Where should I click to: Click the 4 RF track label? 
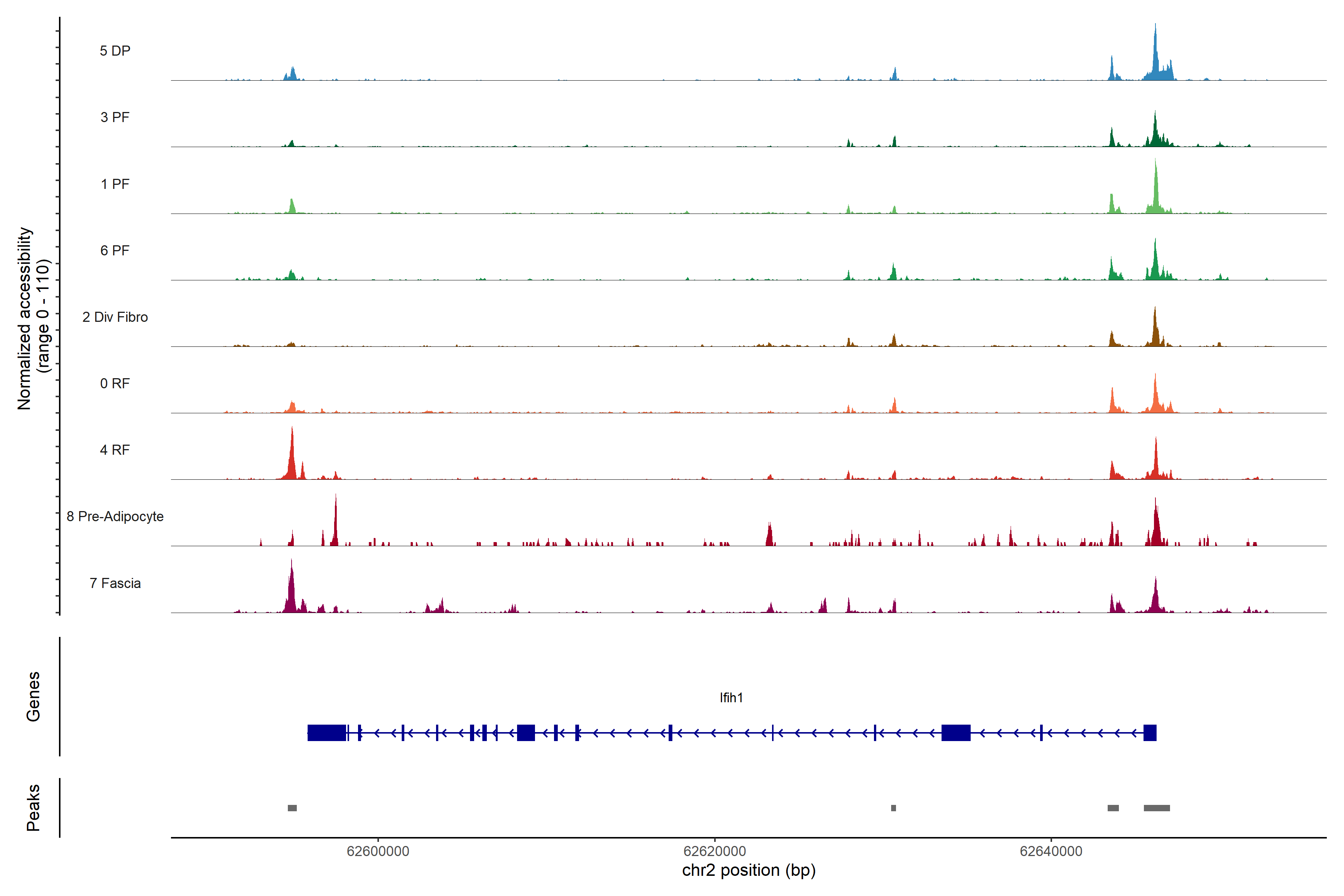pos(115,450)
